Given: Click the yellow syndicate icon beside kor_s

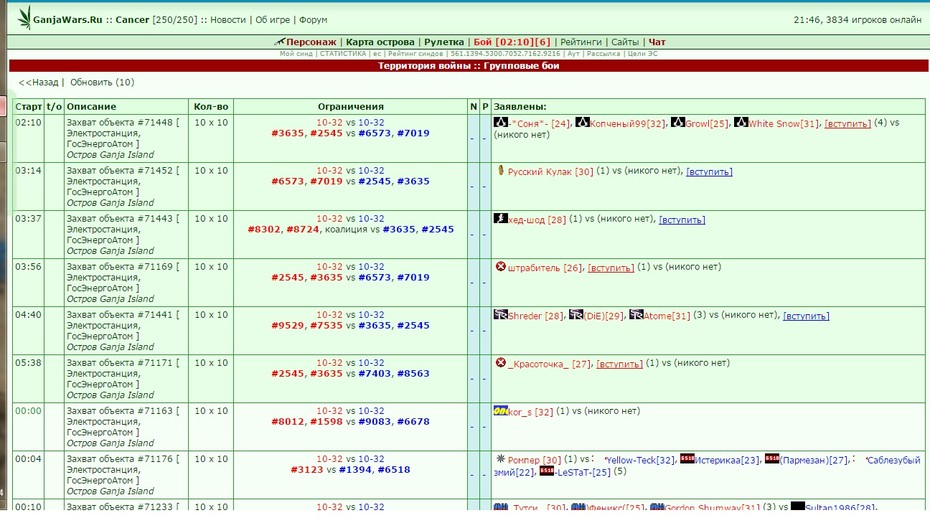Looking at the screenshot, I should point(501,410).
